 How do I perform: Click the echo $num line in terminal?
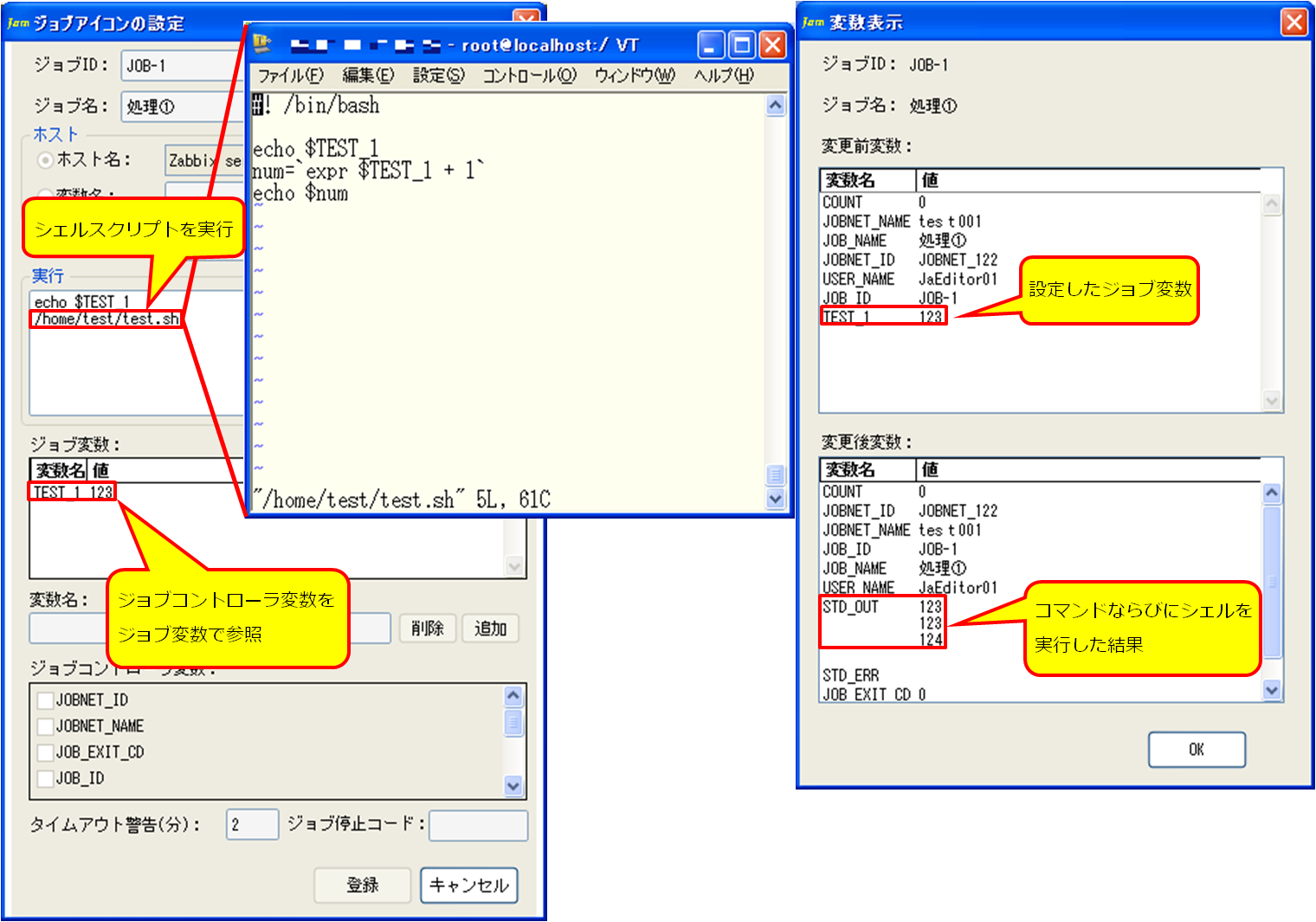pyautogui.click(x=300, y=194)
